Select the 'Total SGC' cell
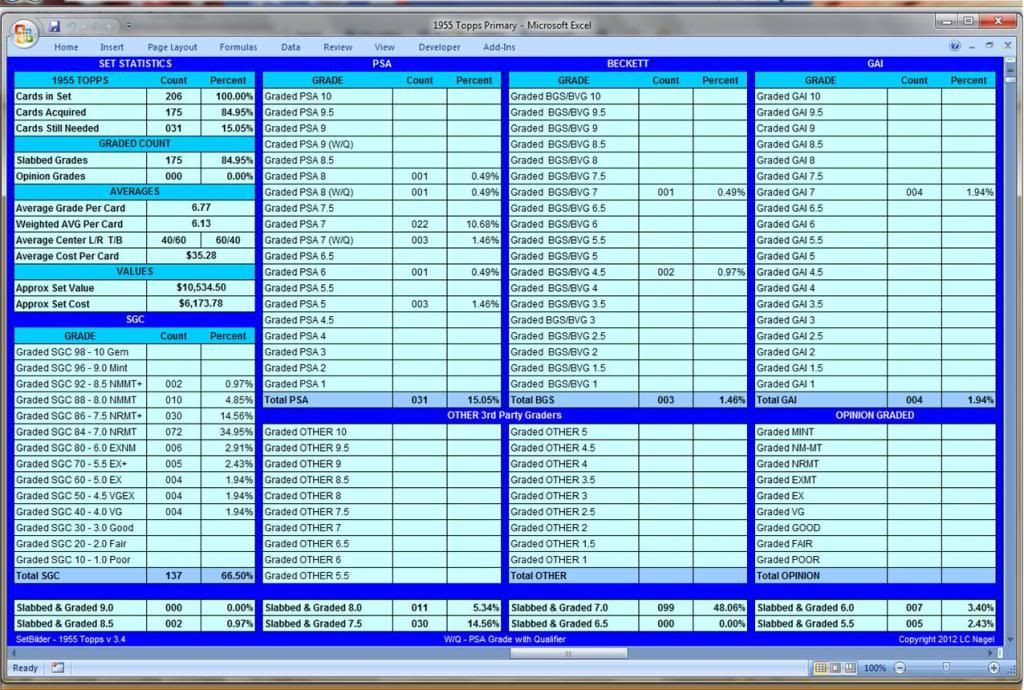The width and height of the screenshot is (1024, 690). tap(80, 576)
